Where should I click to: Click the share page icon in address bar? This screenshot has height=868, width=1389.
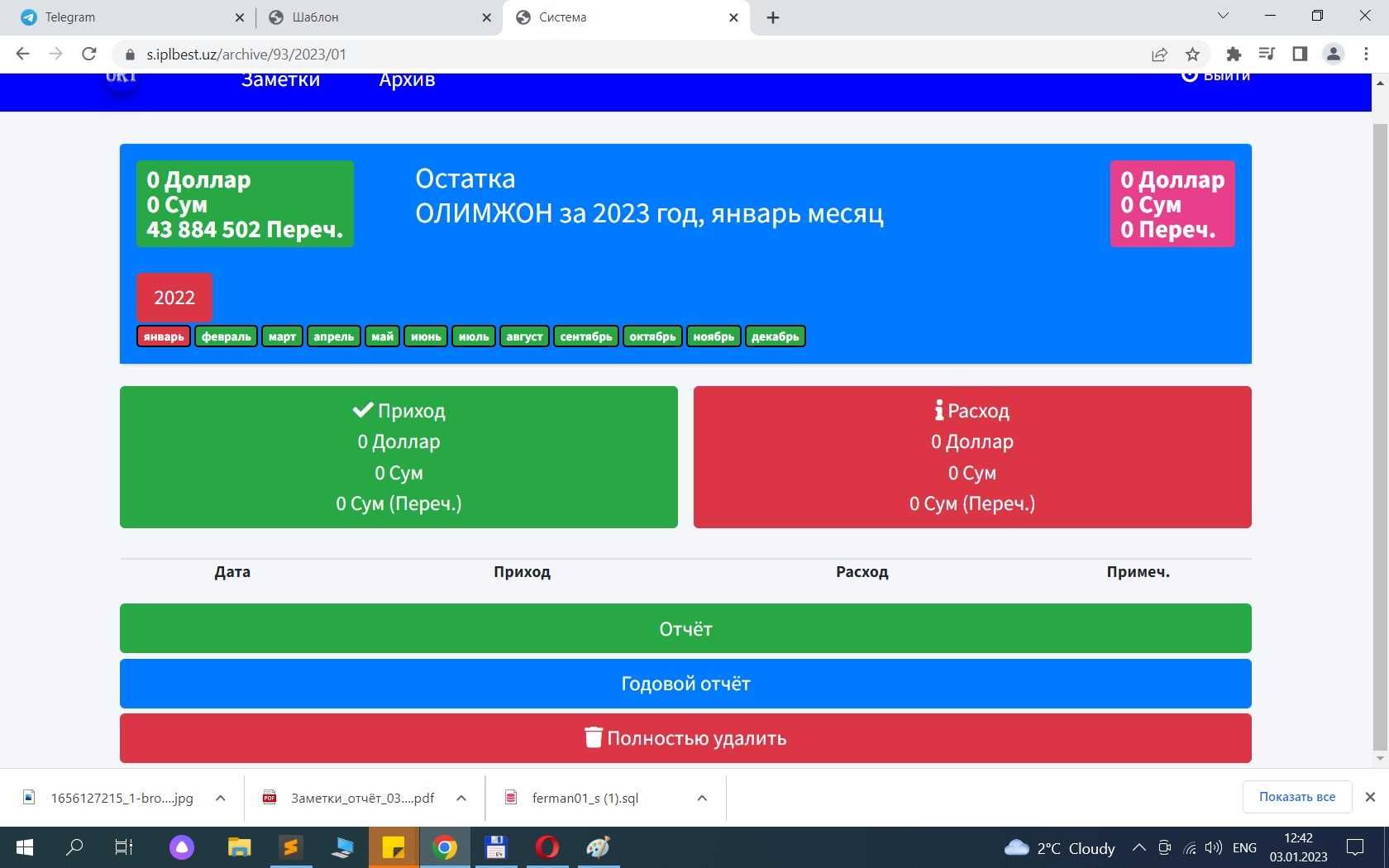tap(1159, 55)
